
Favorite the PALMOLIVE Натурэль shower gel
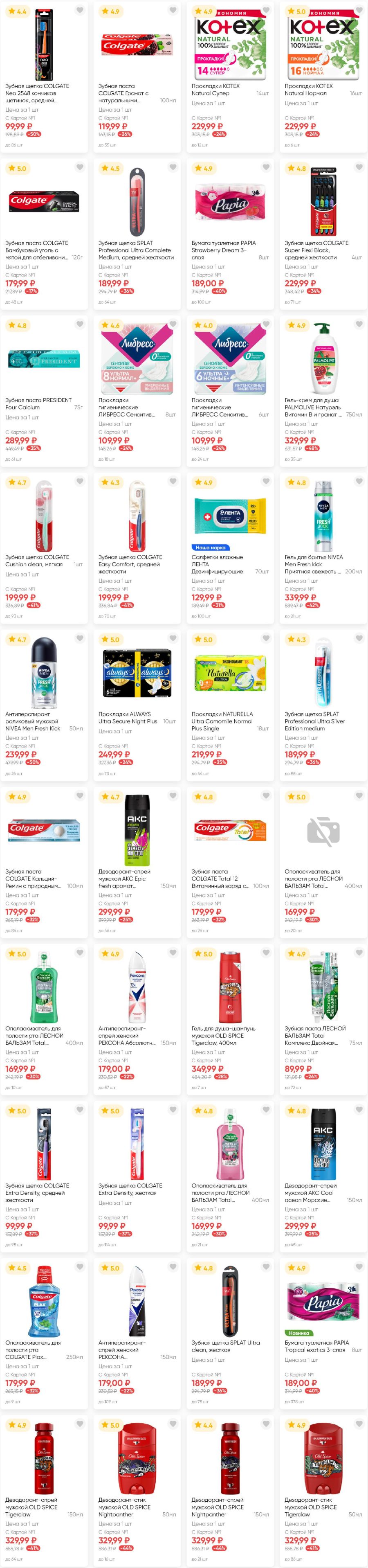(359, 324)
